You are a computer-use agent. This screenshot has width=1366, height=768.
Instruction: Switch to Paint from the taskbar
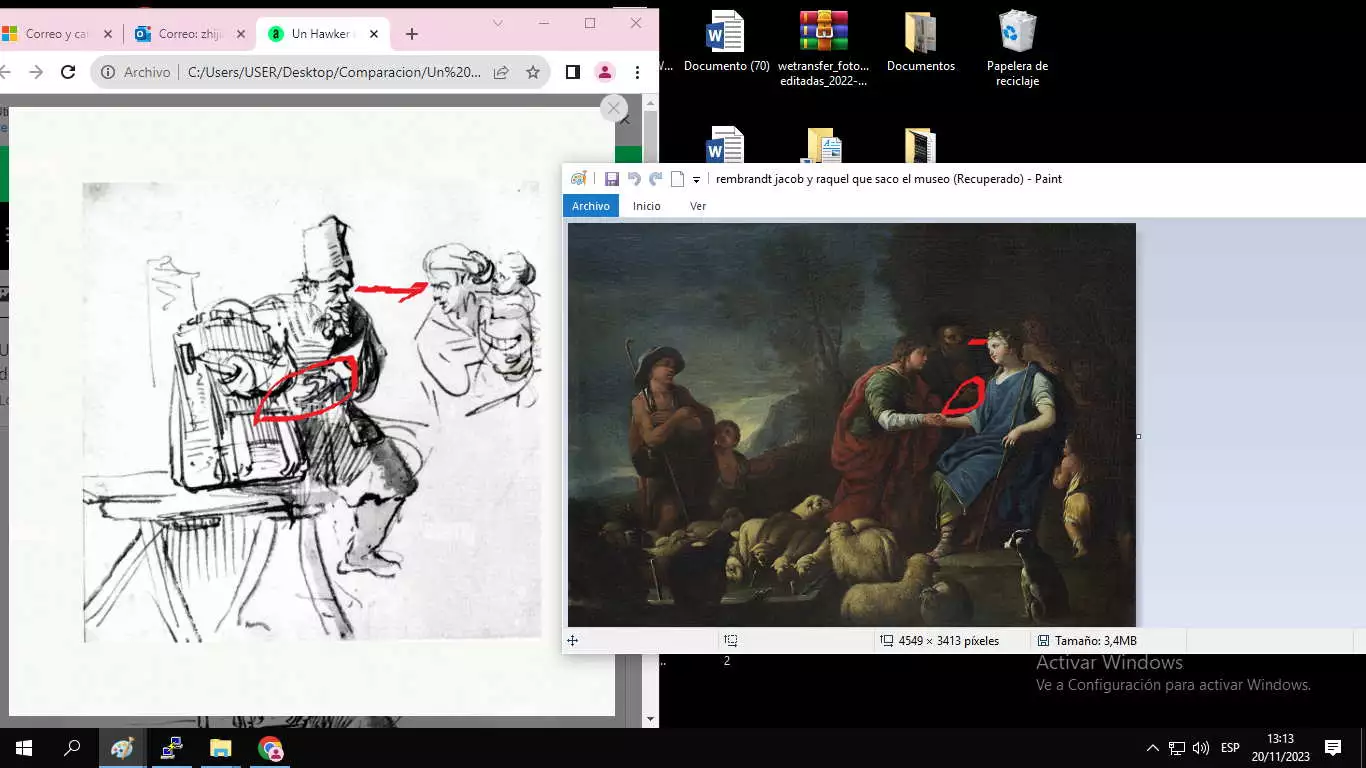click(x=122, y=747)
